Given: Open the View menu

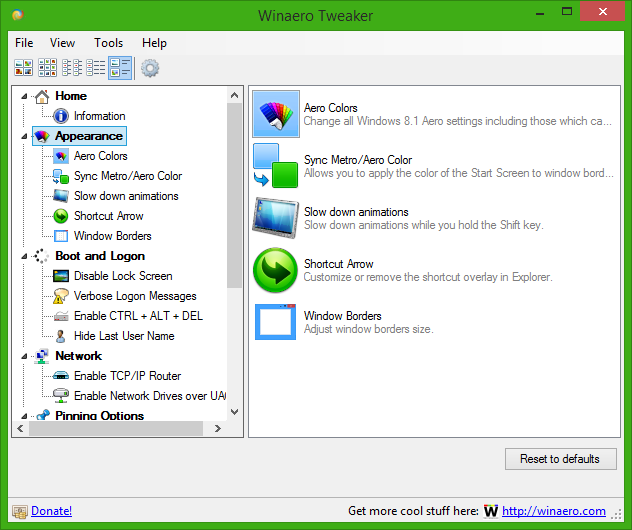Looking at the screenshot, I should 62,43.
